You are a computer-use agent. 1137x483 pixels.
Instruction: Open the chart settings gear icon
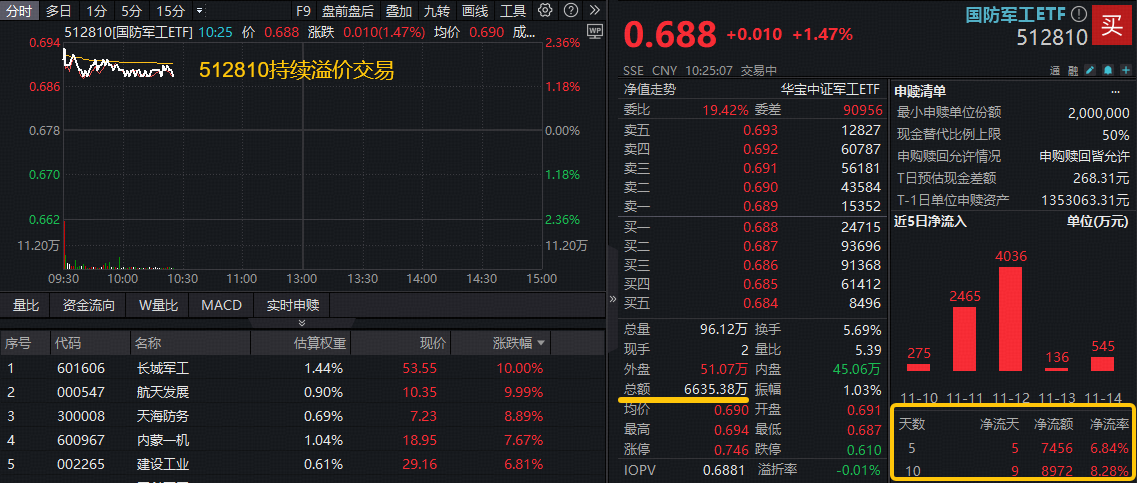[x=544, y=11]
